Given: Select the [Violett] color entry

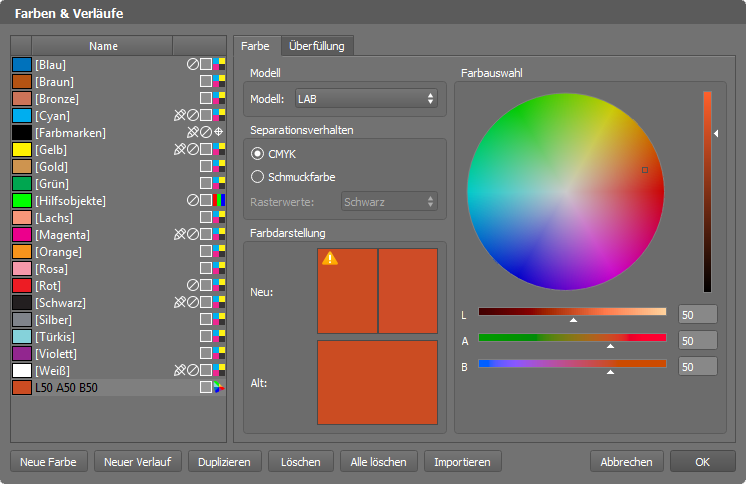Looking at the screenshot, I should point(118,354).
